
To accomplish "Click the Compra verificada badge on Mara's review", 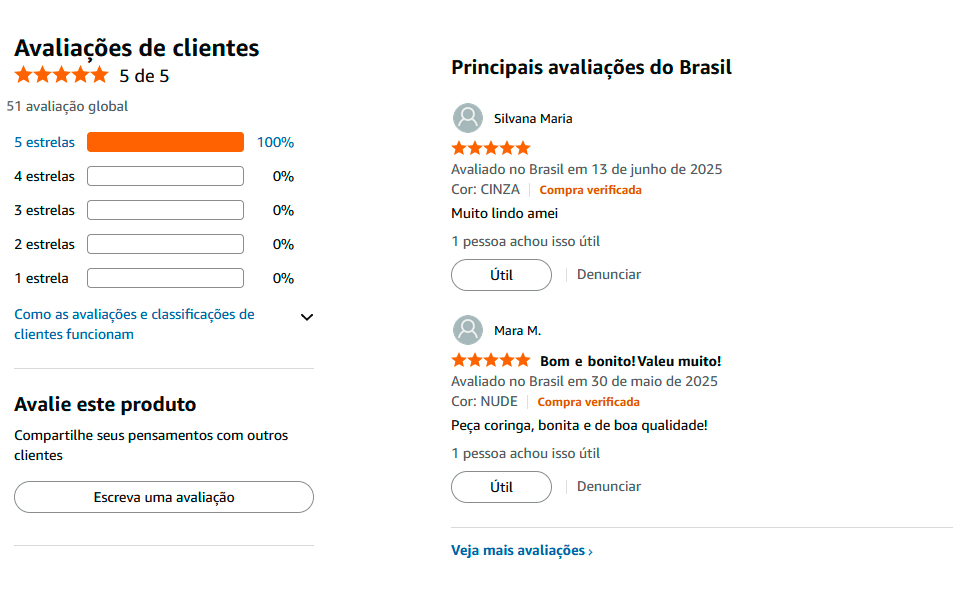I will (589, 401).
